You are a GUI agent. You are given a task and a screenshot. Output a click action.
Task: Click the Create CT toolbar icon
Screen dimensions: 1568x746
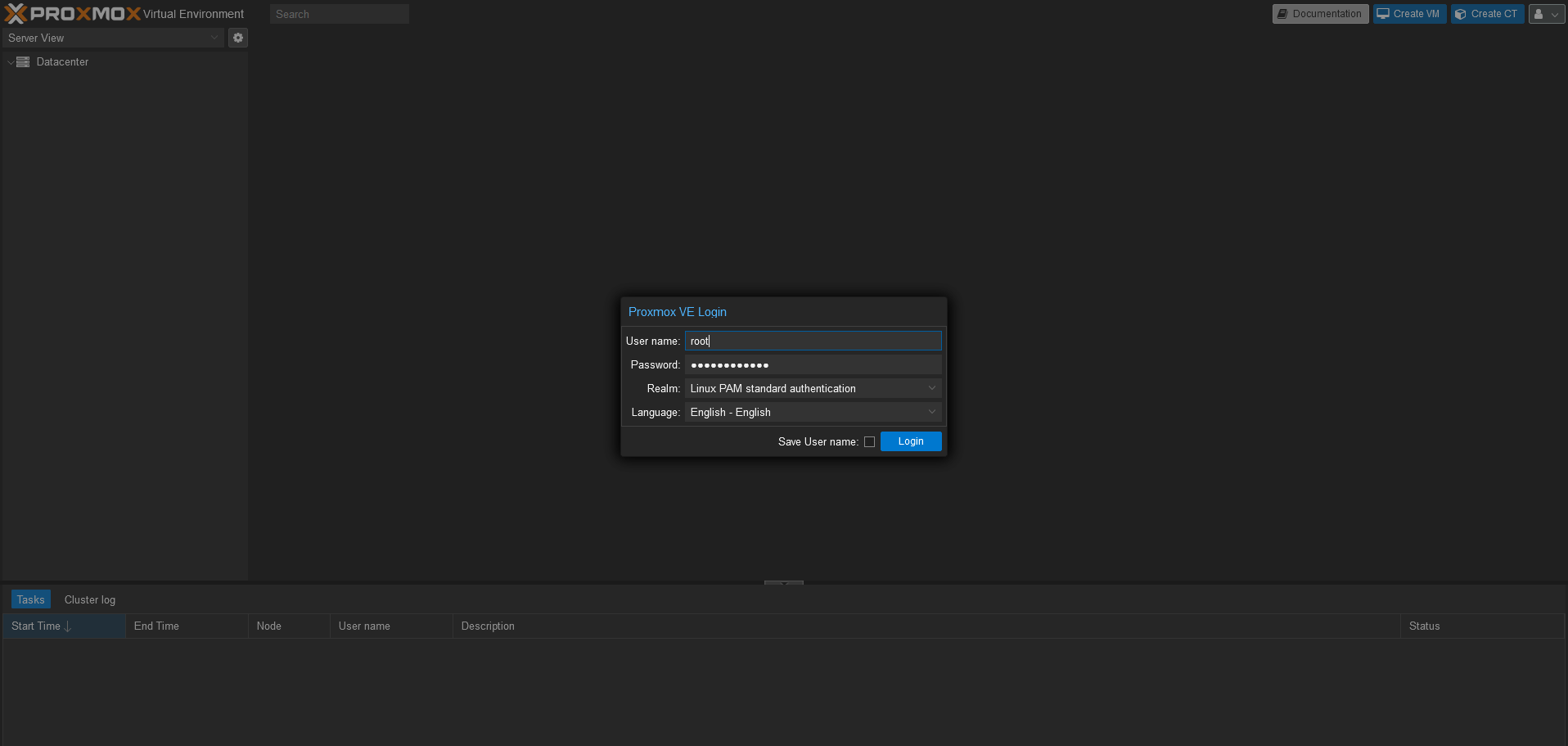click(x=1462, y=13)
